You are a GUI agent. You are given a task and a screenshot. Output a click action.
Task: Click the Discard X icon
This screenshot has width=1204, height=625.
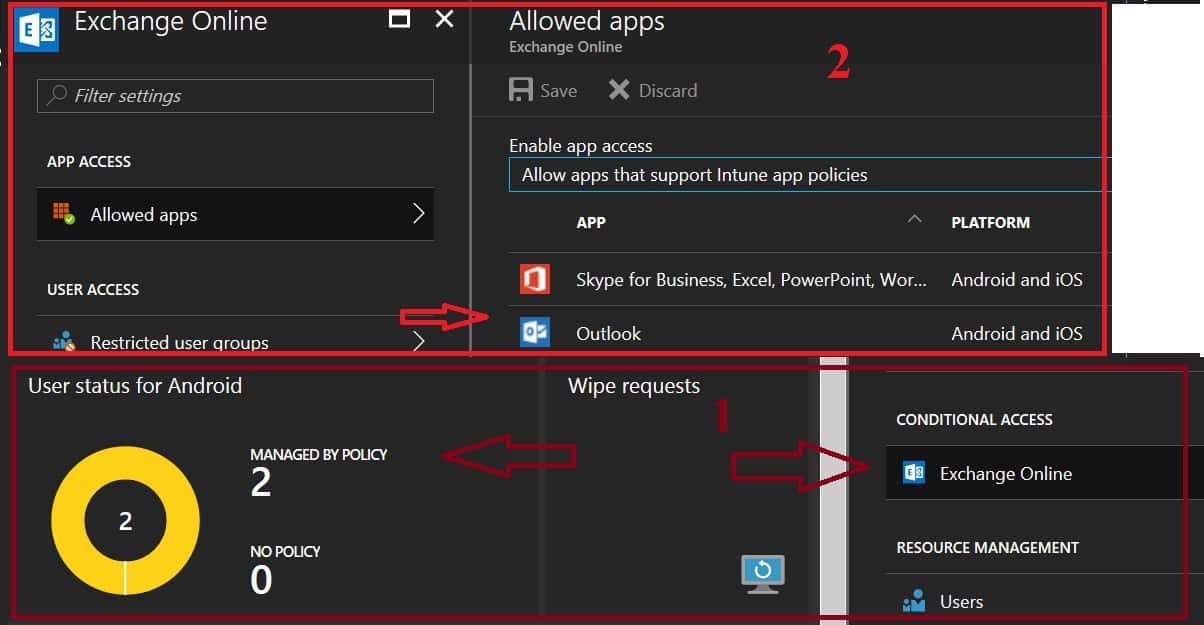(x=619, y=90)
